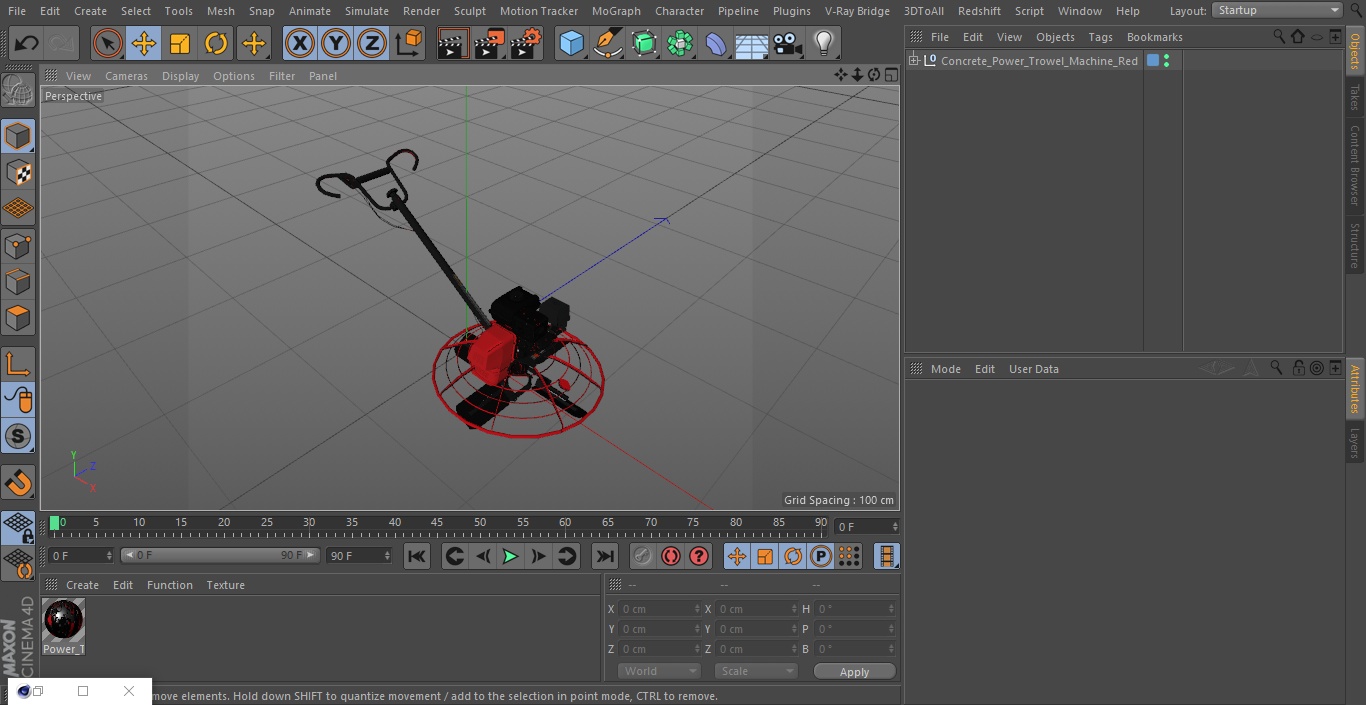Click the Apply button
Image resolution: width=1366 pixels, height=705 pixels.
tap(854, 672)
